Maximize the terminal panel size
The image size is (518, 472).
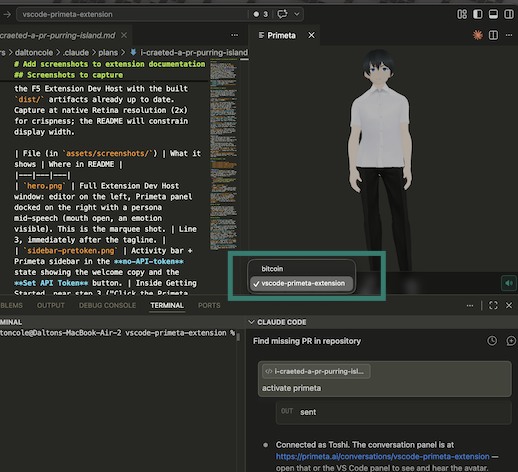pyautogui.click(x=493, y=305)
